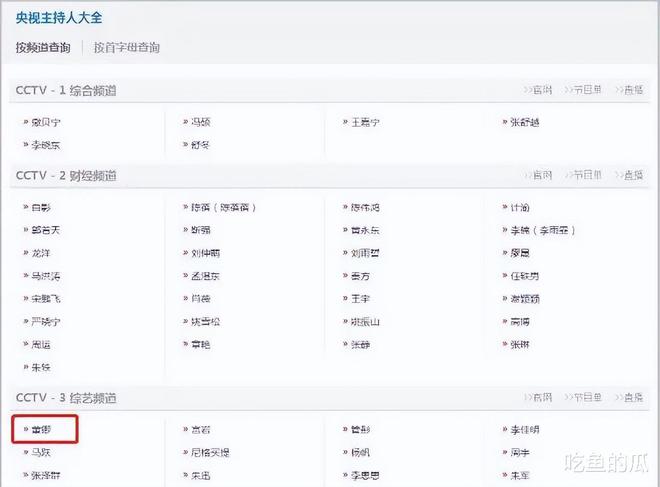
Task: Open host 舒冬 under CCTV-1
Action: (x=201, y=145)
